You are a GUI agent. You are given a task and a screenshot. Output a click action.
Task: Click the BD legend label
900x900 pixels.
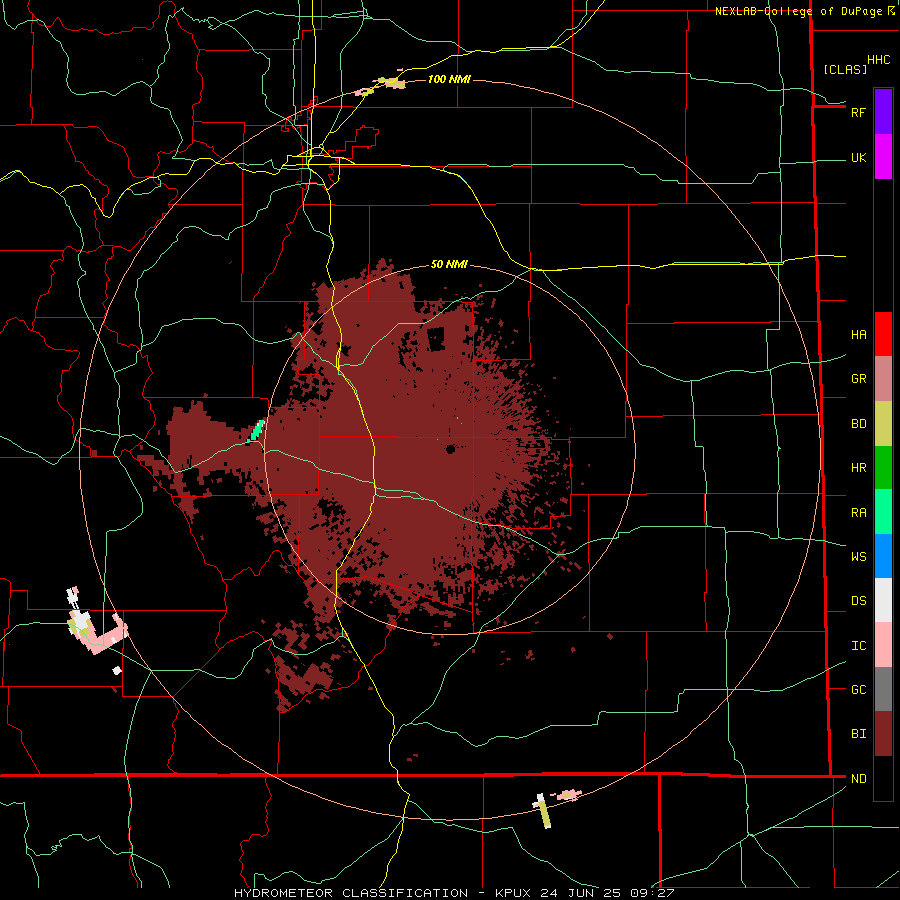858,424
